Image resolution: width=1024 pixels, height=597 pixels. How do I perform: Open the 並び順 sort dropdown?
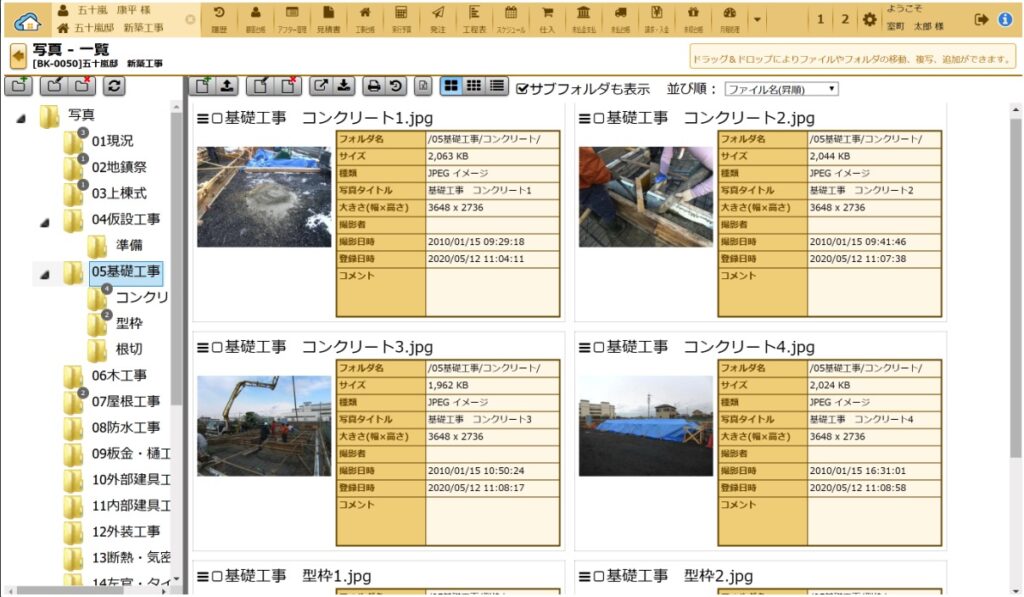781,89
